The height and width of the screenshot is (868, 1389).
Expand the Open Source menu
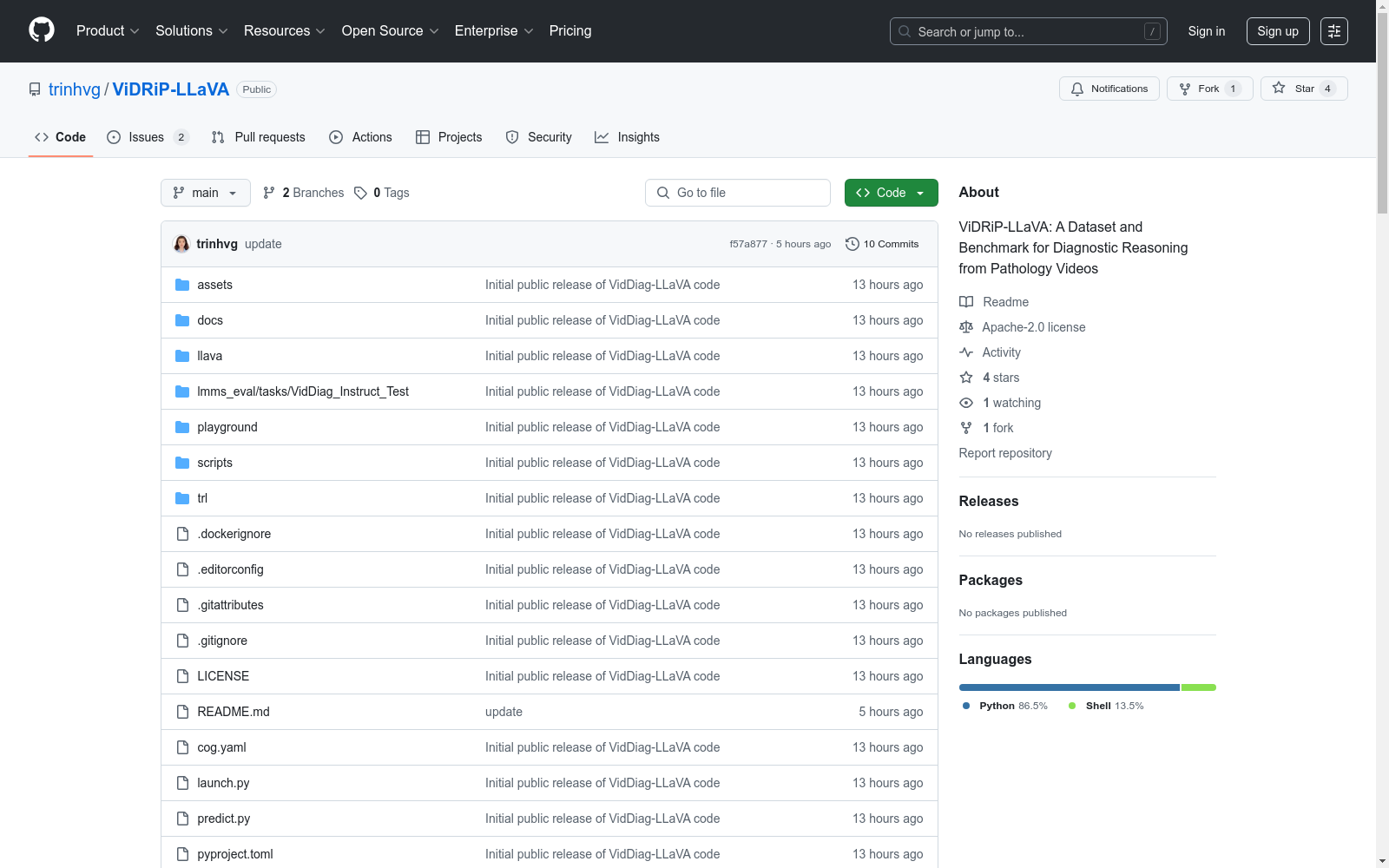point(391,30)
